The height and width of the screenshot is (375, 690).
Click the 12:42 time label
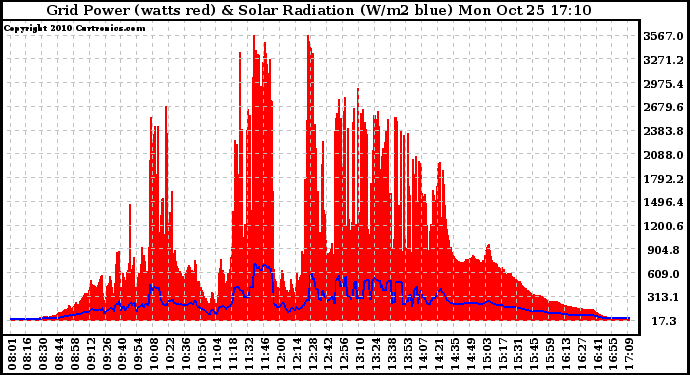pos(327,353)
